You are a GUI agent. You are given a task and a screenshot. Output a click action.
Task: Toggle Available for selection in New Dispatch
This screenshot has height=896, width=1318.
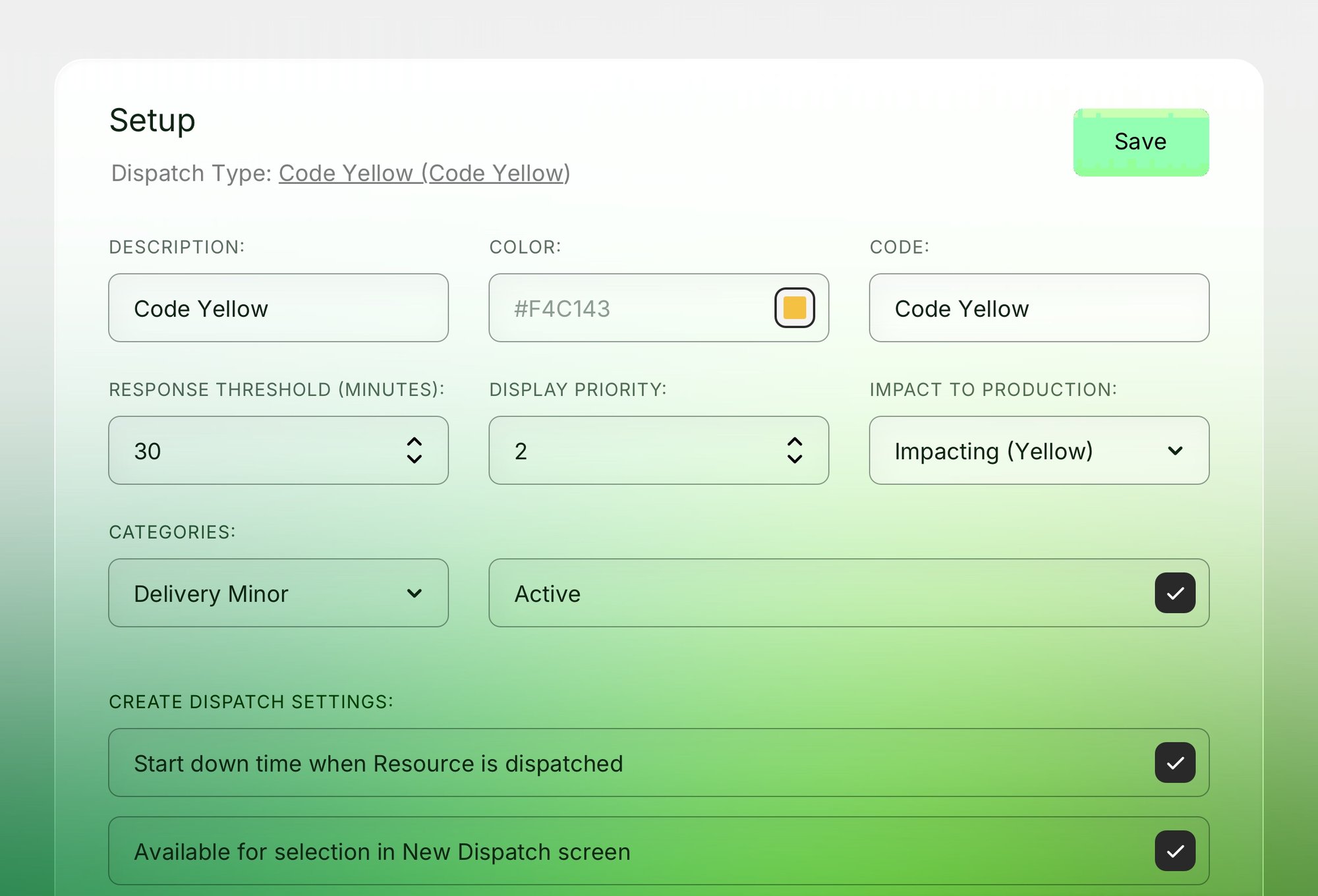(x=1175, y=851)
